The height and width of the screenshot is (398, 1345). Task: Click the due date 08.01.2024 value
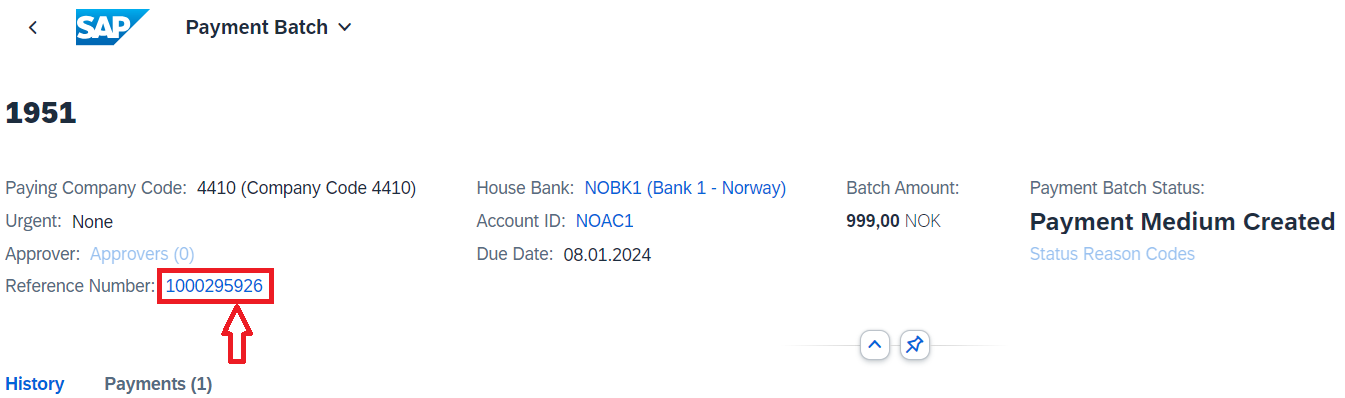pyautogui.click(x=607, y=255)
